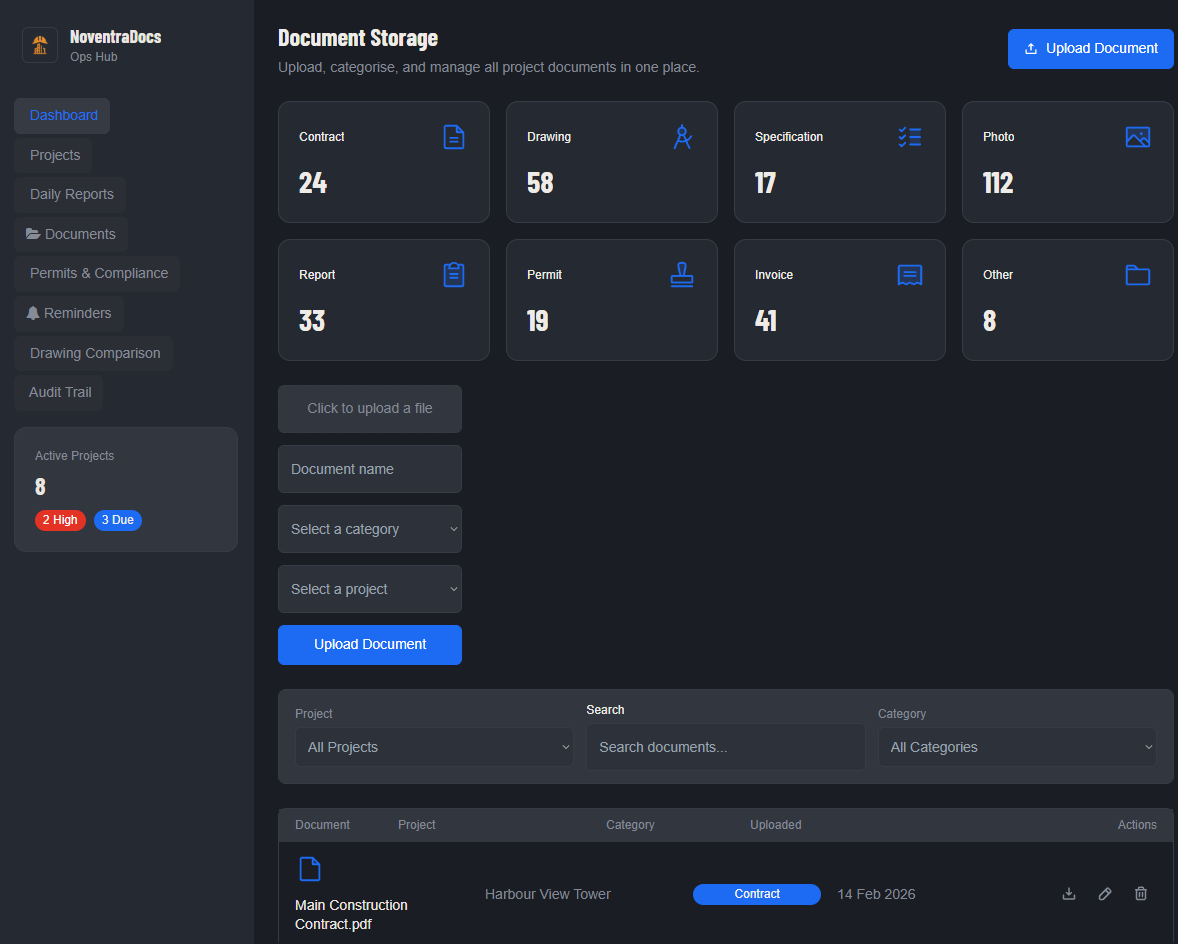View the Audit Trail
This screenshot has width=1178, height=944.
tap(59, 392)
